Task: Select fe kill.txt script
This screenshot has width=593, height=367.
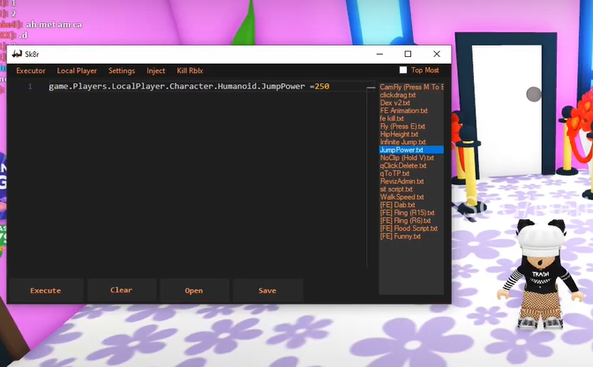Action: click(391, 118)
